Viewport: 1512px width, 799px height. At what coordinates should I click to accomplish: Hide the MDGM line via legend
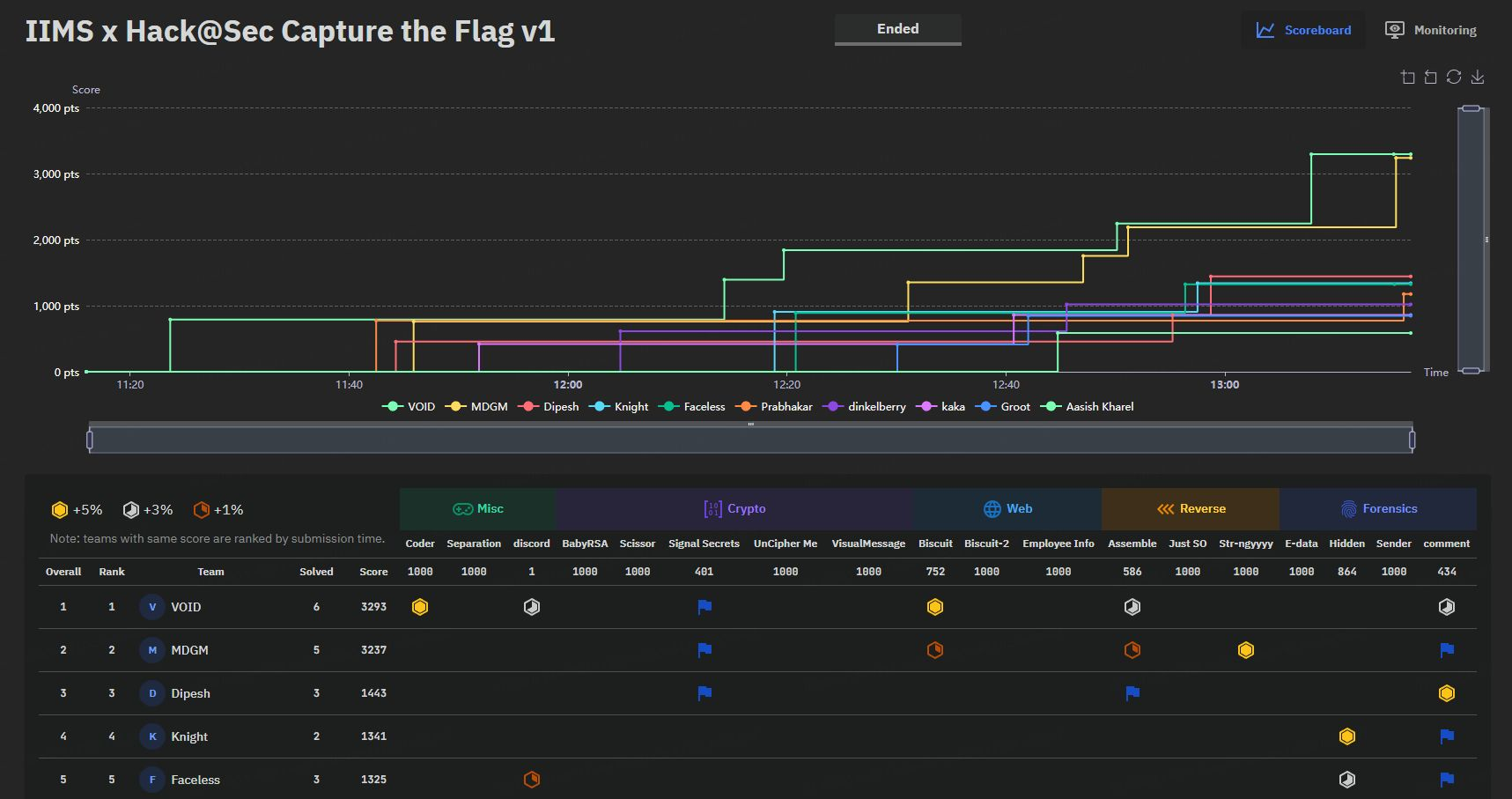coord(478,407)
